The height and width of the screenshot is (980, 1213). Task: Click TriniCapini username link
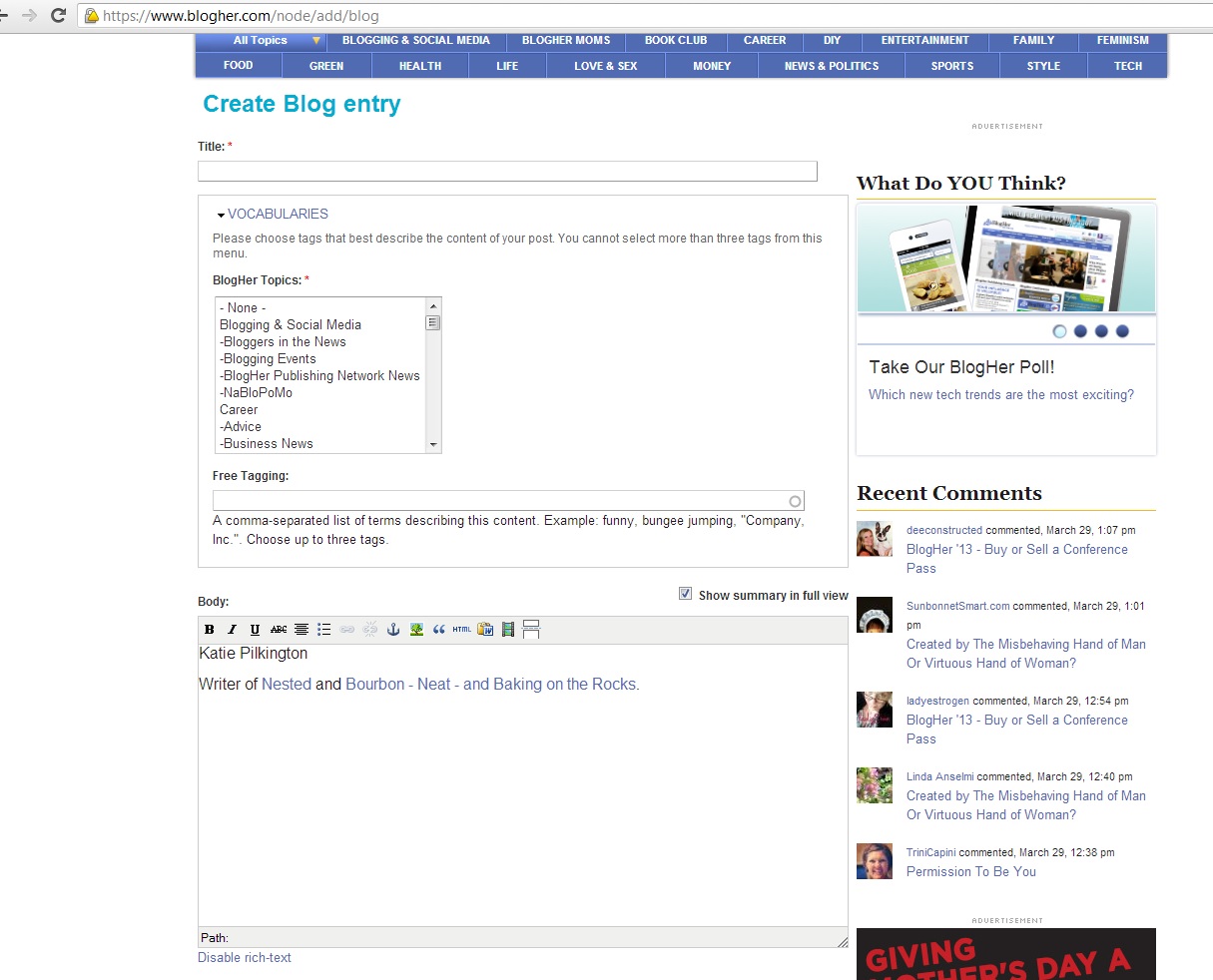931,852
